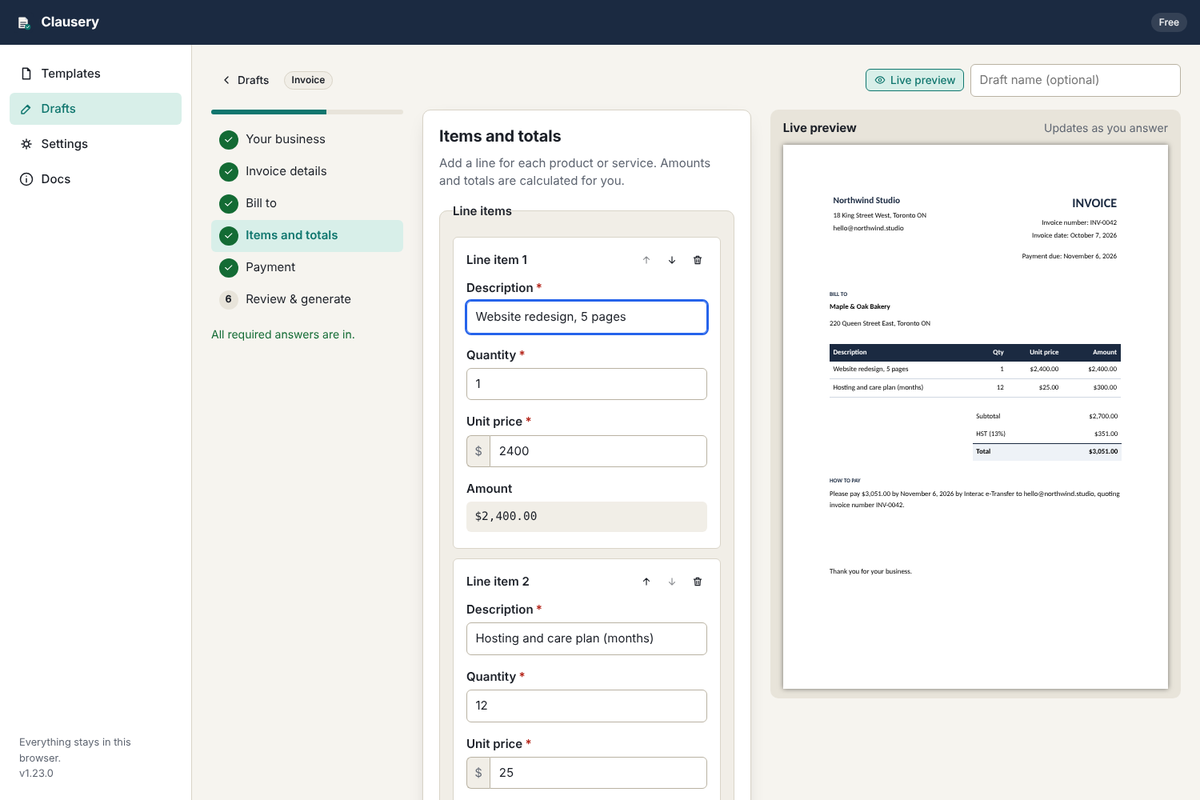The height and width of the screenshot is (800, 1200).
Task: Click the Invoice template tag
Action: pos(308,80)
